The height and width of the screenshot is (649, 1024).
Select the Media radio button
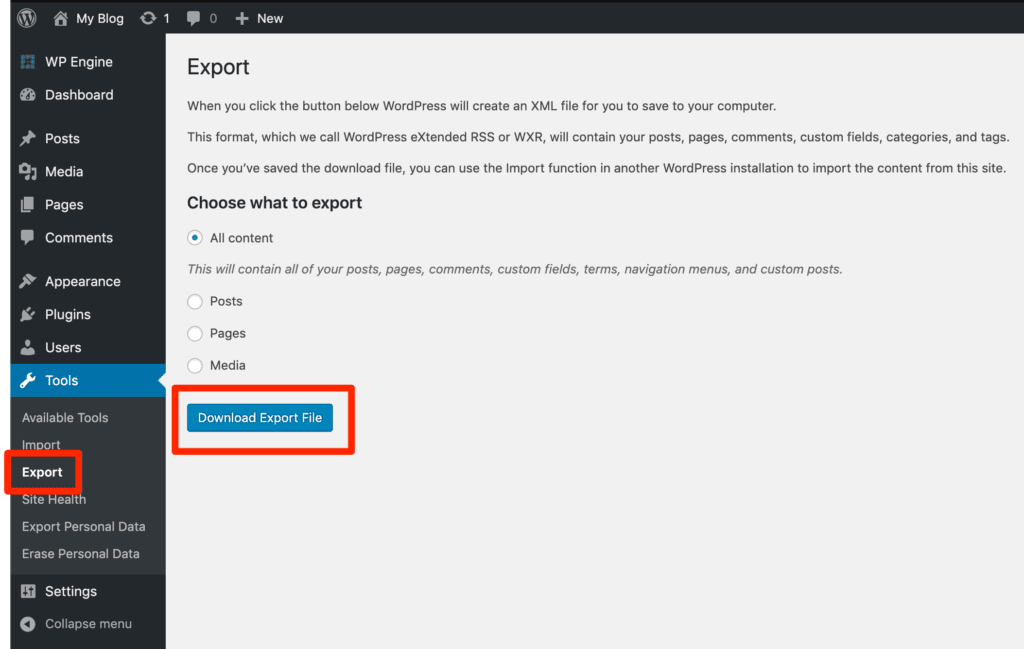(x=195, y=365)
